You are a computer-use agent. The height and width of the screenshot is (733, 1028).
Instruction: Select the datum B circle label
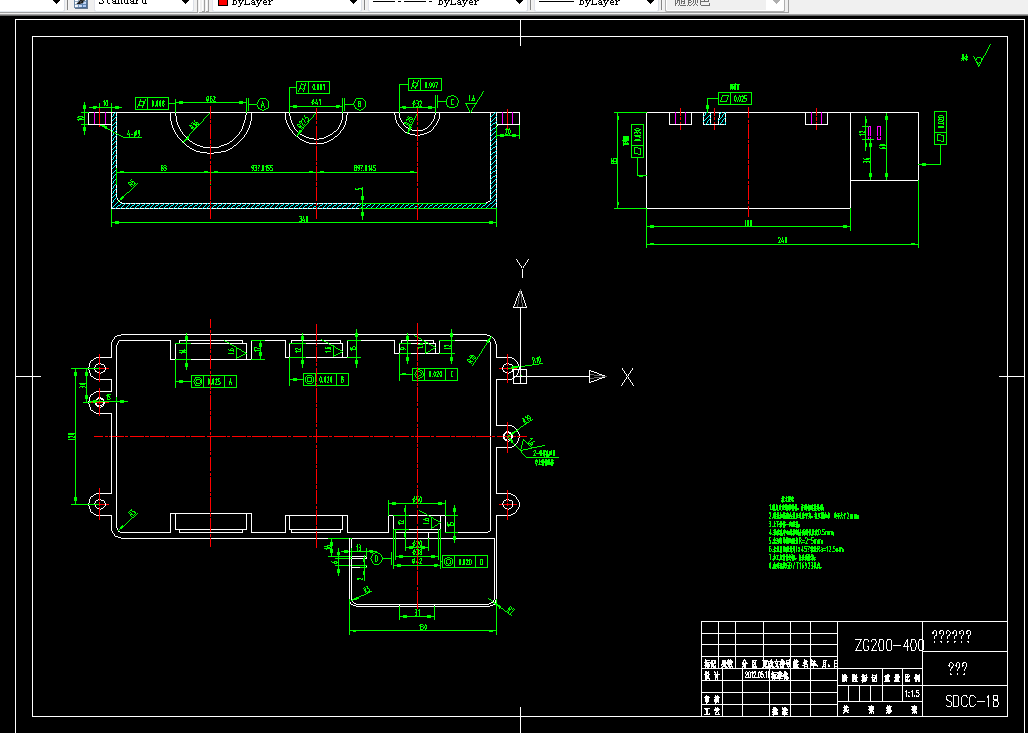[359, 104]
